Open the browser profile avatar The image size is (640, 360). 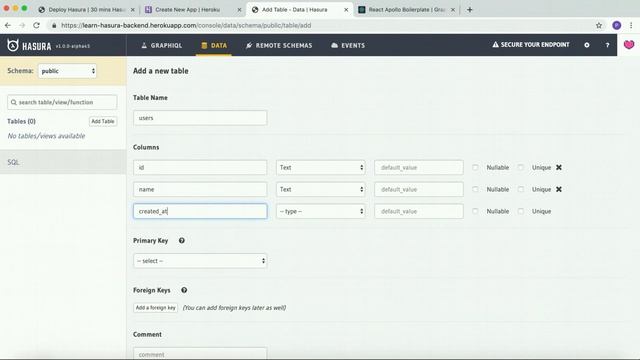pos(617,25)
